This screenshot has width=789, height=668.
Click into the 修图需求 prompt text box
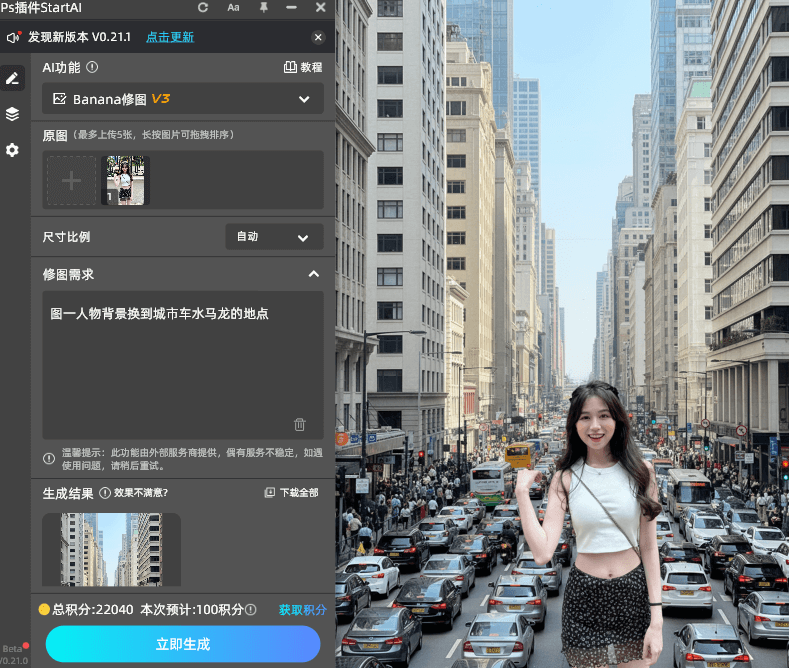point(183,365)
